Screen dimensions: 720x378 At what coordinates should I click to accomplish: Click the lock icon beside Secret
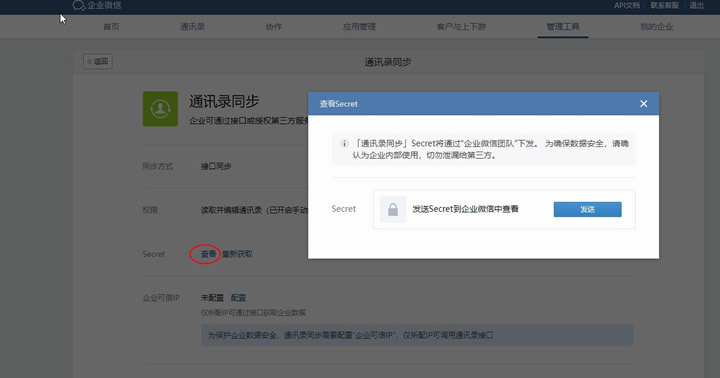393,209
